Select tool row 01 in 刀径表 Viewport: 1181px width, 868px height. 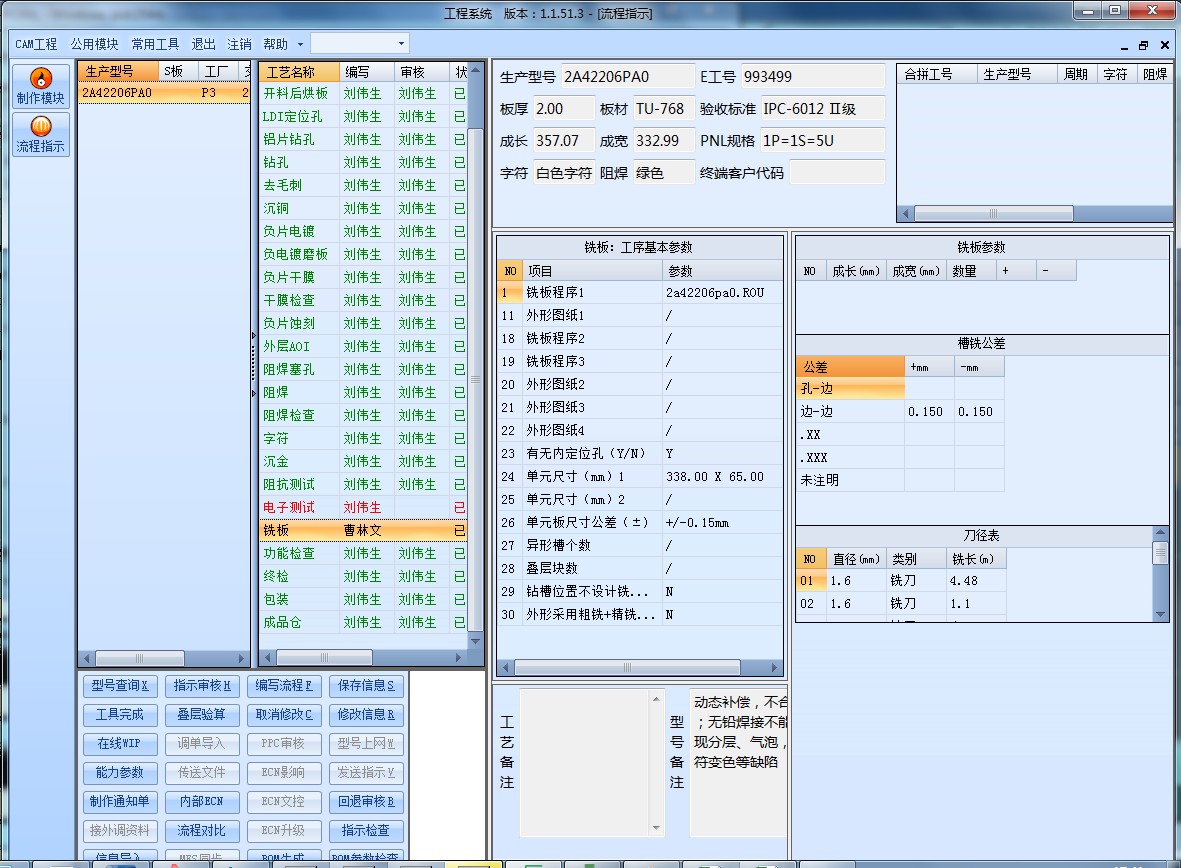900,581
